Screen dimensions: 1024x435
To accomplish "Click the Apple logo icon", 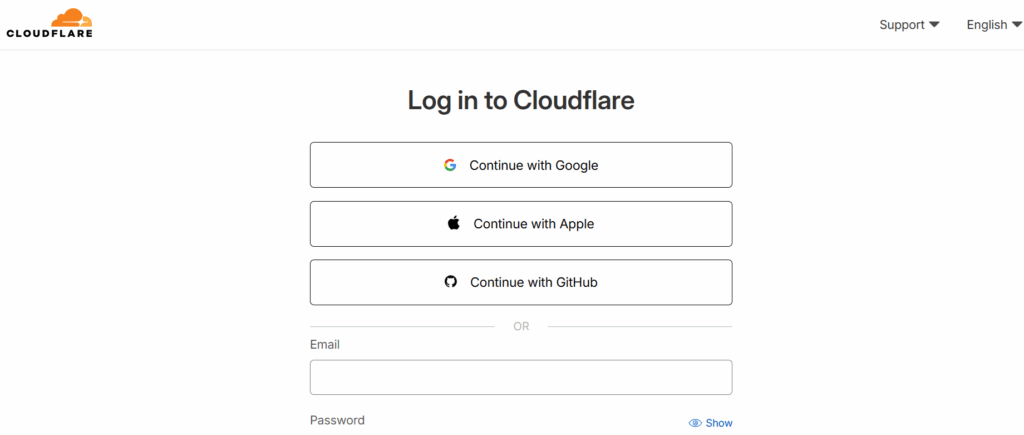I will click(454, 224).
